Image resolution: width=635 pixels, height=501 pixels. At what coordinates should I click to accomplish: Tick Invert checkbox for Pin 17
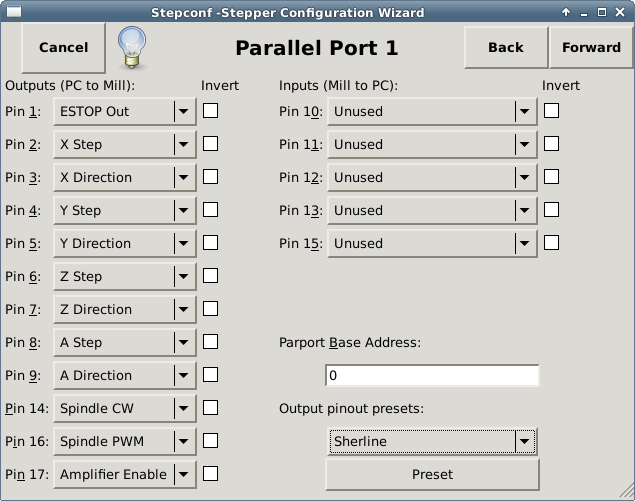pyautogui.click(x=211, y=474)
